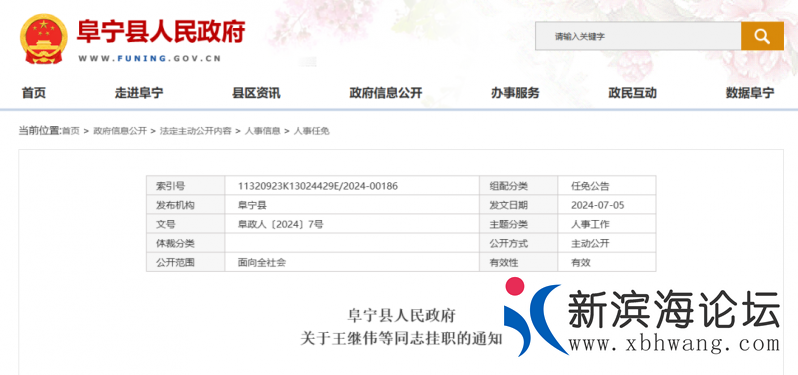Click the 人事工作 value cell
This screenshot has height=375, width=798.
607,224
